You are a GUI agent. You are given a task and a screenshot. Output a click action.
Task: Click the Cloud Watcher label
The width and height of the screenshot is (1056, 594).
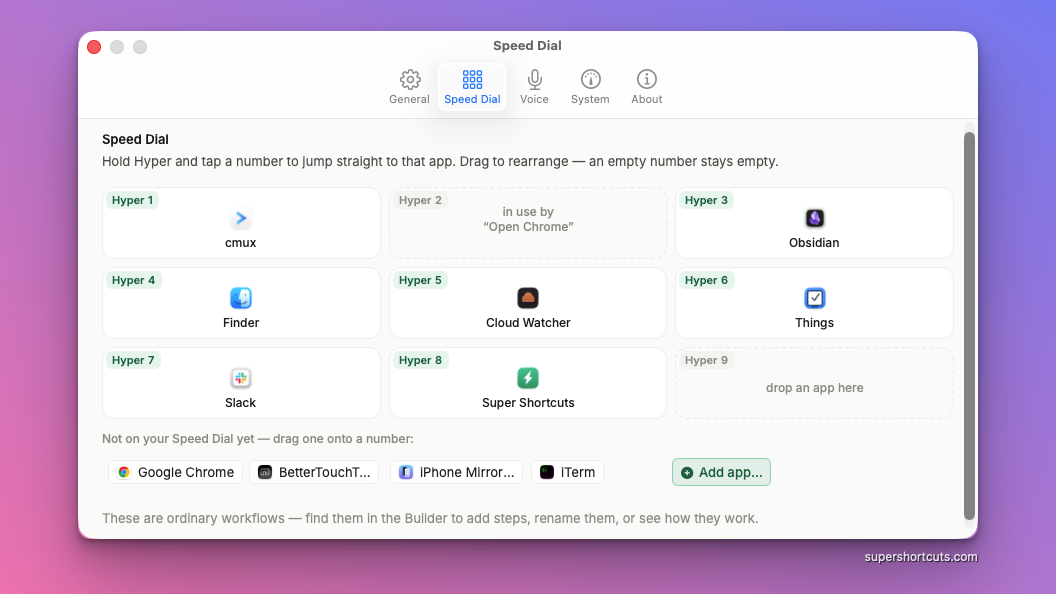528,323
